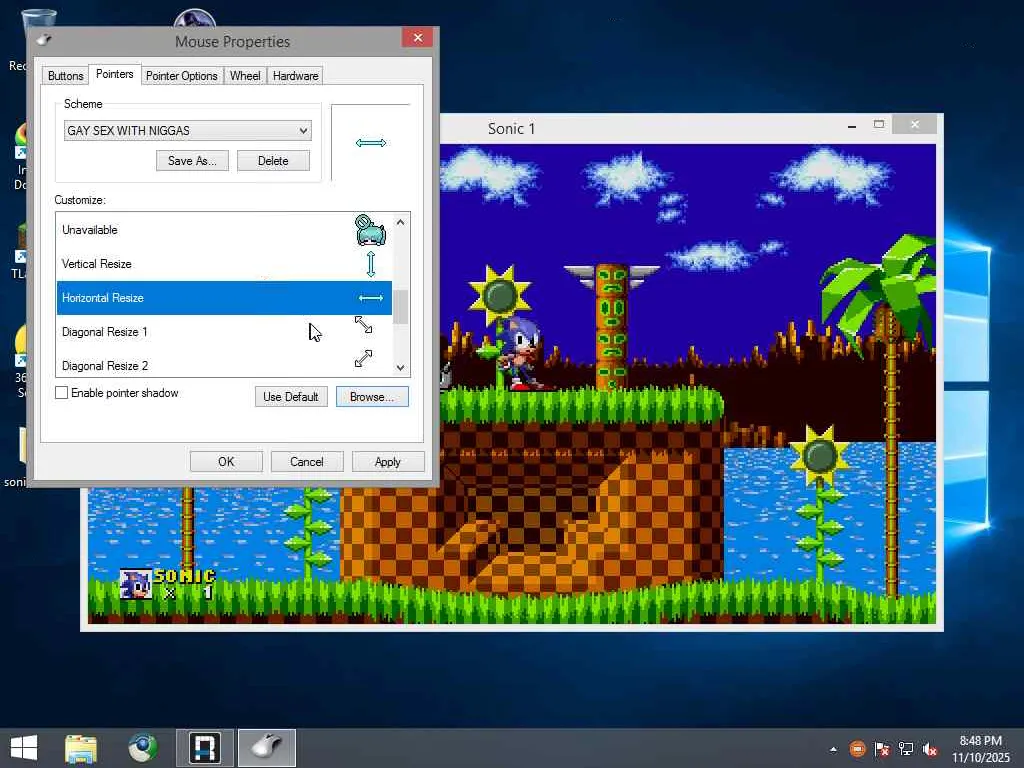Click the Customize list scrollbar thumb

[x=400, y=307]
